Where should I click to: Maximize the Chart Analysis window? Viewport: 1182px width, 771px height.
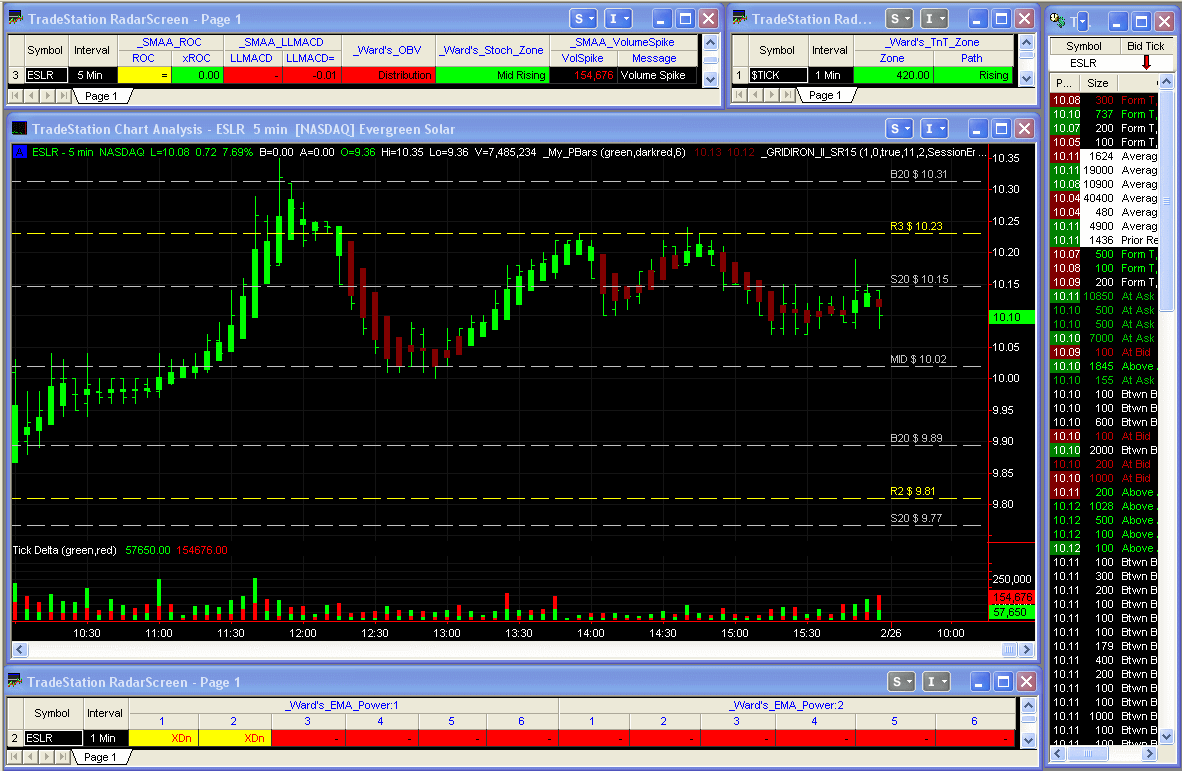coord(1001,129)
